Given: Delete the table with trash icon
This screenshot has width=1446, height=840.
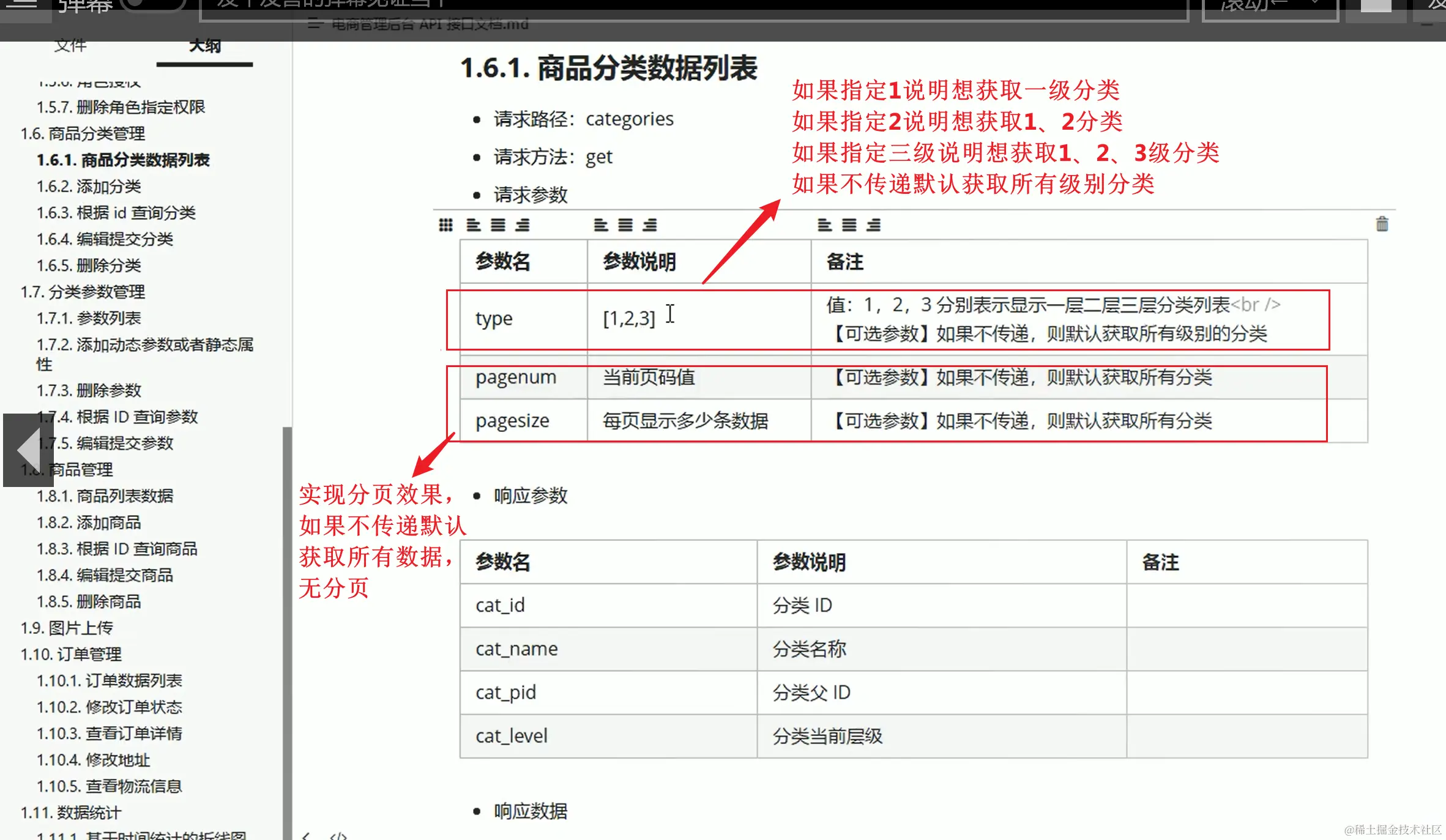Looking at the screenshot, I should click(1382, 224).
